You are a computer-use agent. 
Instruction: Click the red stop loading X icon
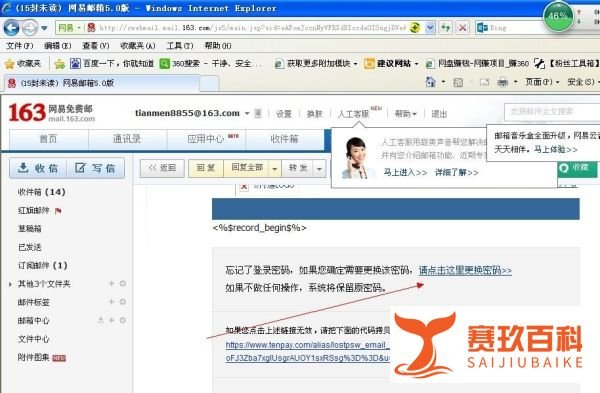pos(463,28)
